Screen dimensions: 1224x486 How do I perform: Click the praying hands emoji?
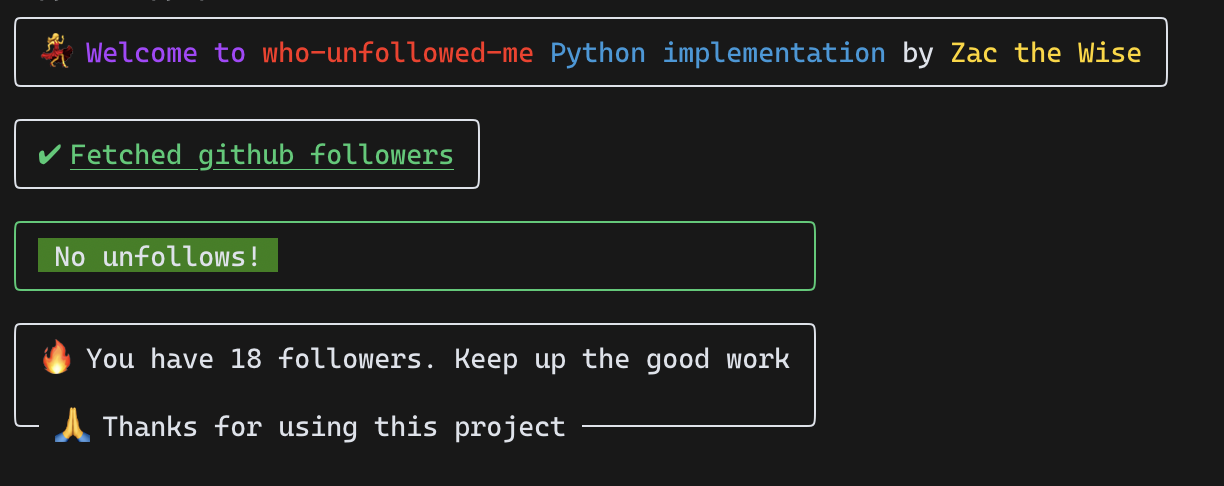point(72,427)
